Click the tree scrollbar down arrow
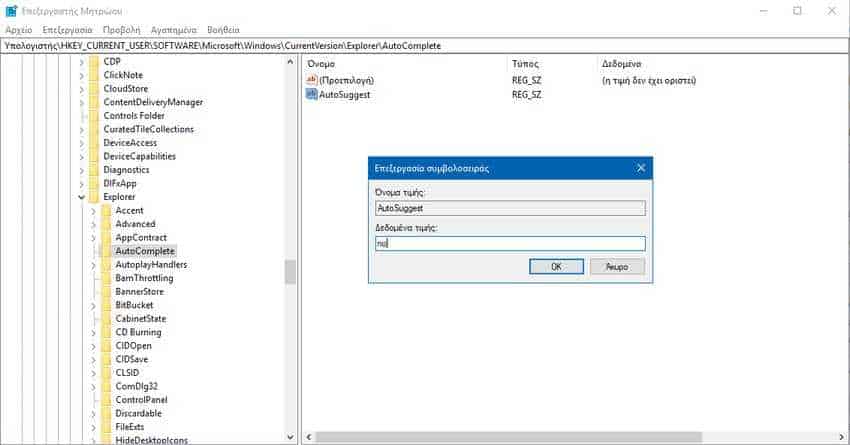Viewport: 850px width, 445px height. click(290, 437)
